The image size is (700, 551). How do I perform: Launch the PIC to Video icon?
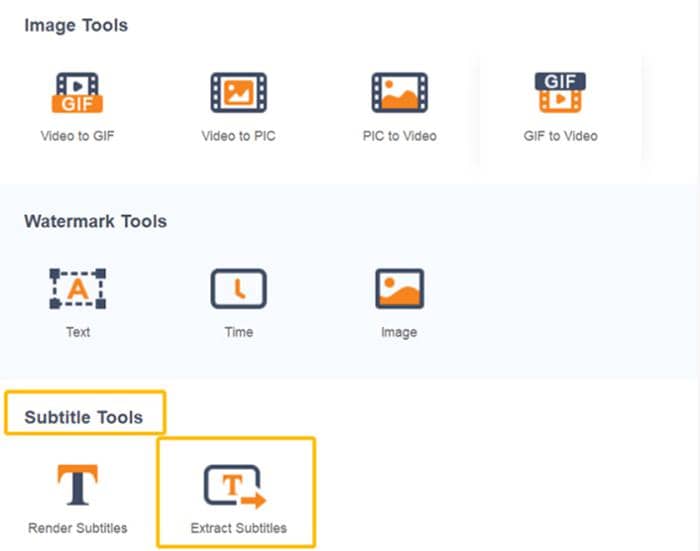point(399,93)
